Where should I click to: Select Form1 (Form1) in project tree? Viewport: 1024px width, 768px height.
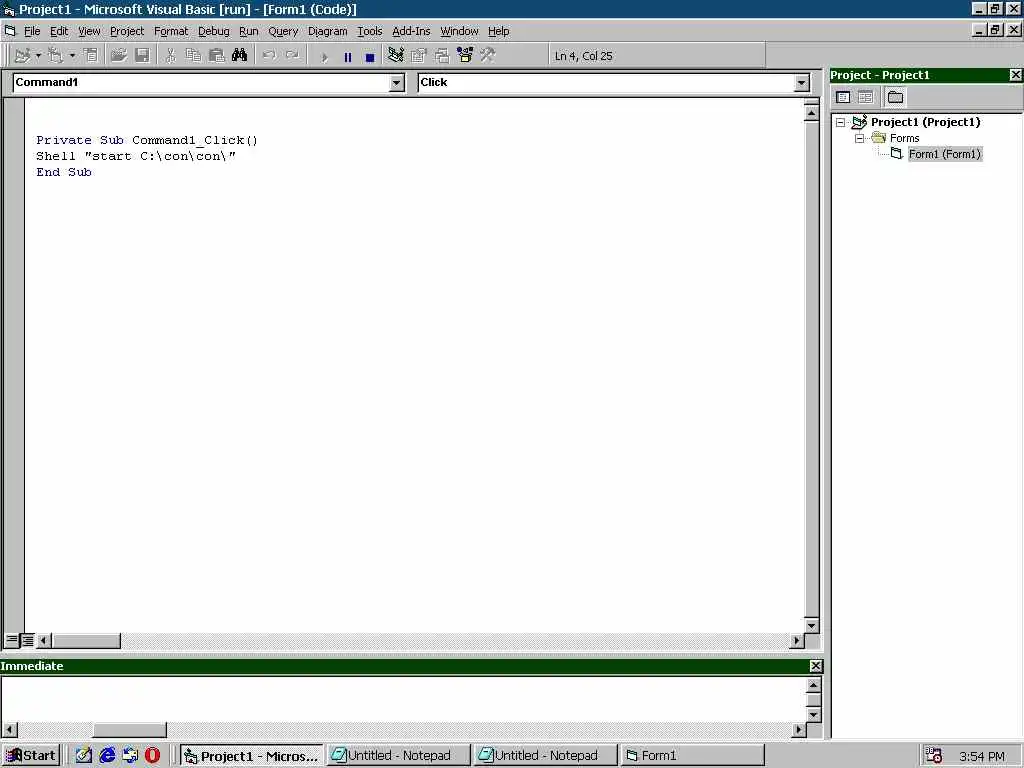tap(945, 154)
